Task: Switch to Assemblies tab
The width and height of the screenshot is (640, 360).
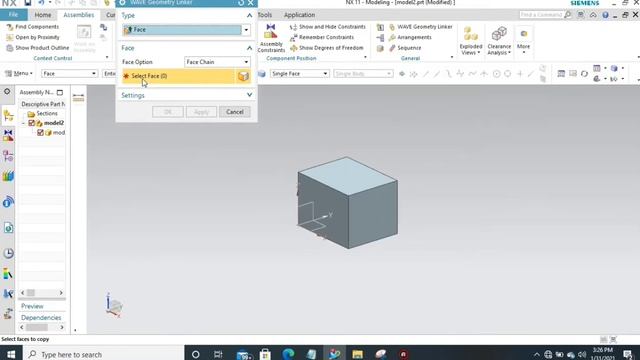Action: pyautogui.click(x=78, y=15)
